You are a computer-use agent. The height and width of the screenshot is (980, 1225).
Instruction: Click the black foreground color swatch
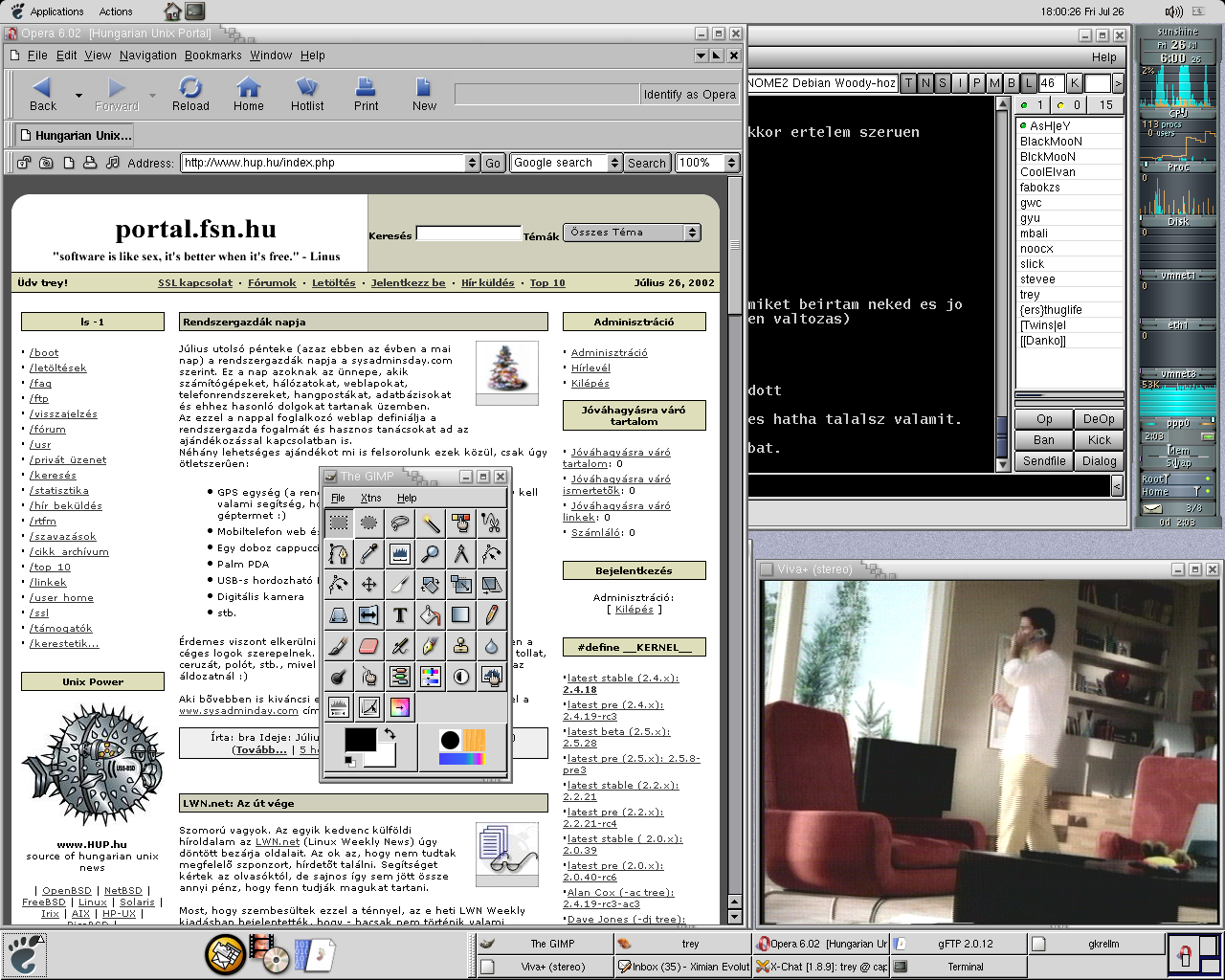point(360,740)
